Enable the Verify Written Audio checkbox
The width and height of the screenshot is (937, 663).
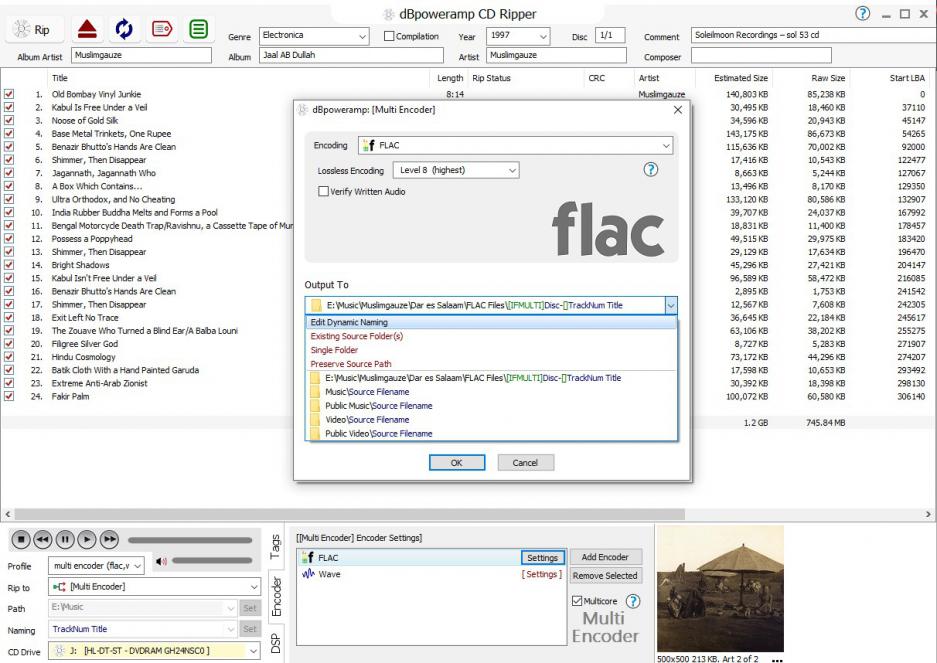(323, 192)
